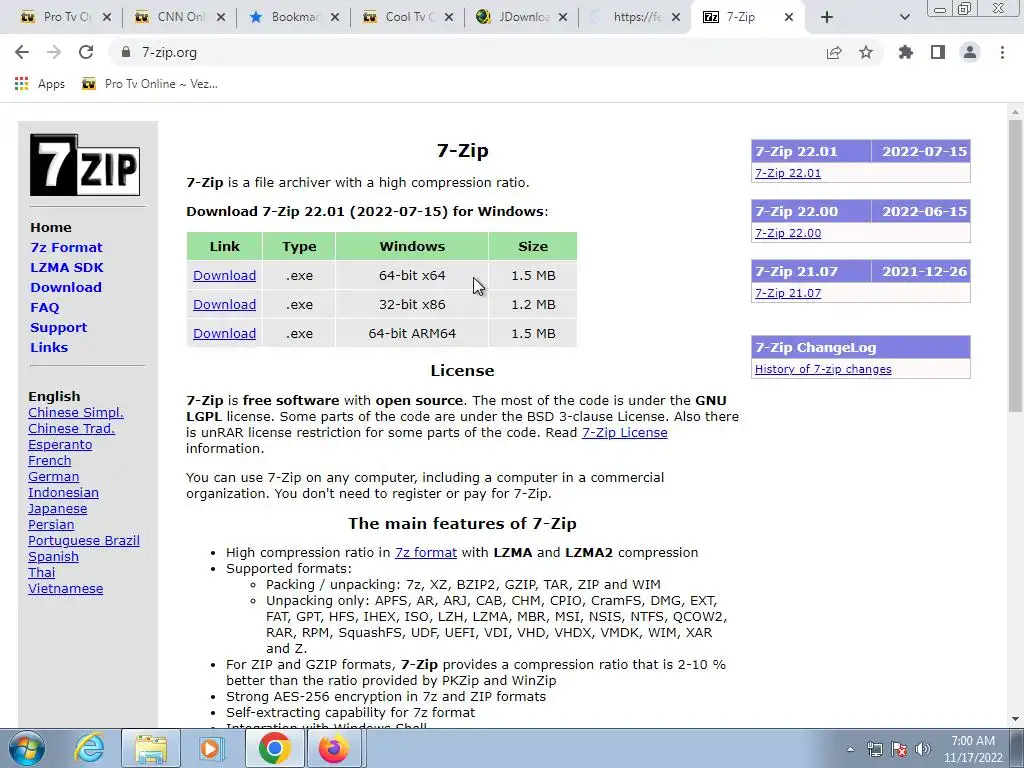Download the 64-bit x64 .exe
This screenshot has width=1024, height=768.
[x=224, y=276]
